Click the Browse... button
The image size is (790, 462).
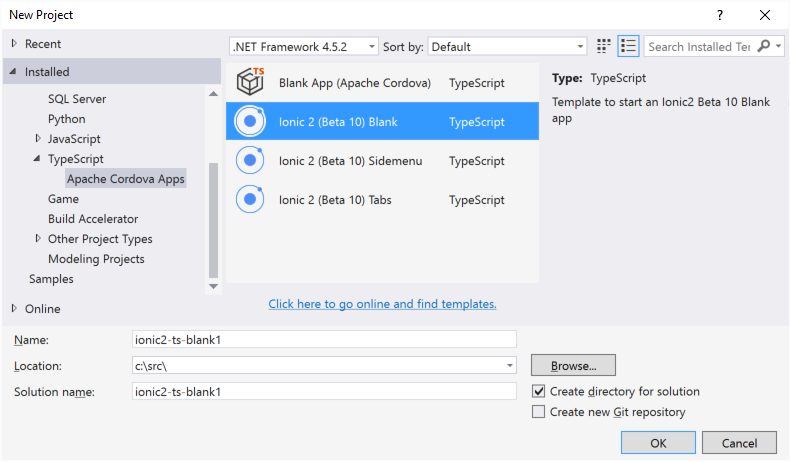573,365
